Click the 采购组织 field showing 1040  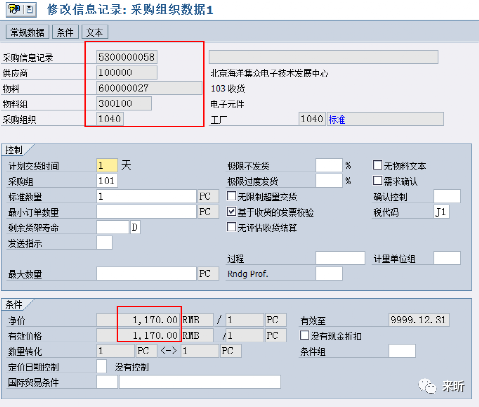pyautogui.click(x=110, y=119)
